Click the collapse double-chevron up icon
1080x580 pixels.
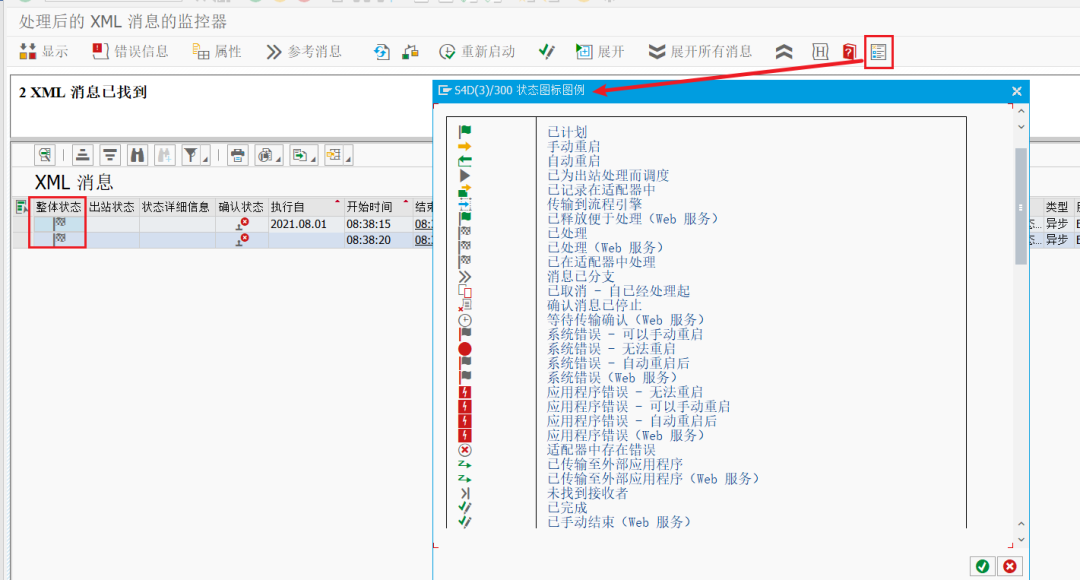click(x=784, y=52)
